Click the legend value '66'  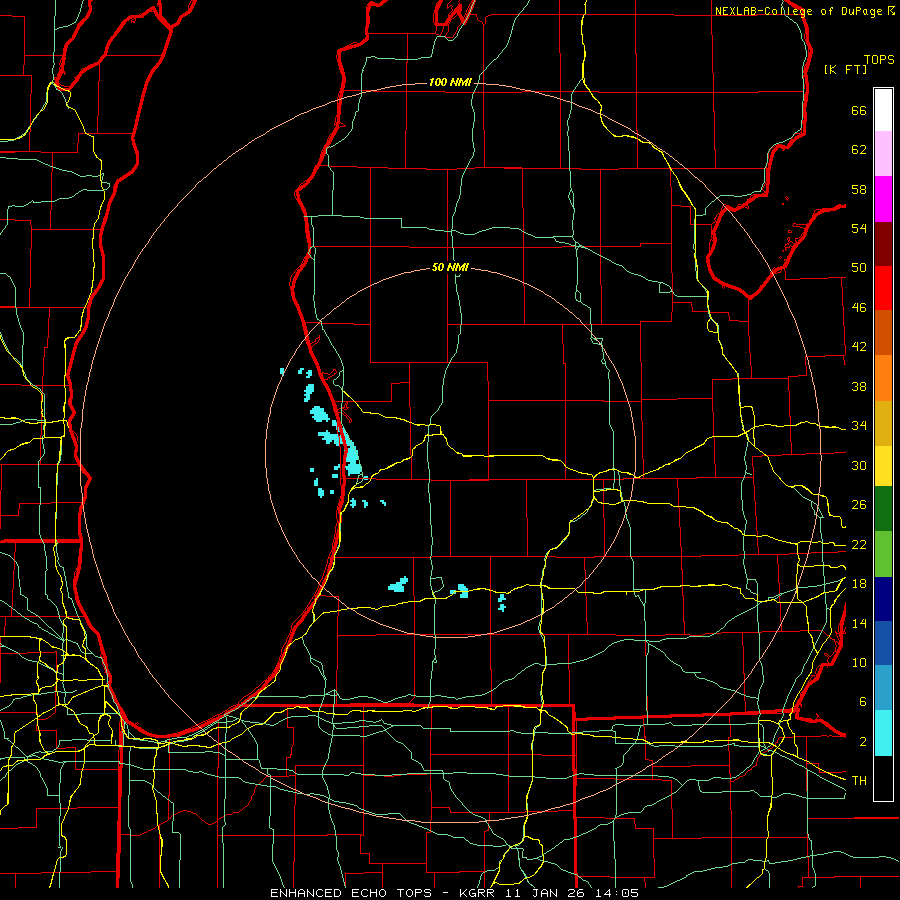coord(859,110)
